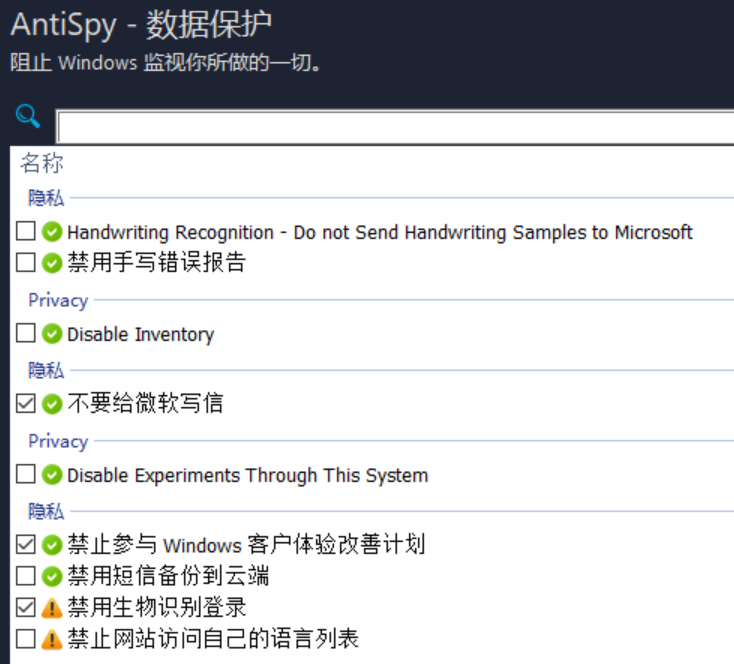Tick the Disable Inventory checkbox
This screenshot has height=664, width=734.
tap(26, 333)
